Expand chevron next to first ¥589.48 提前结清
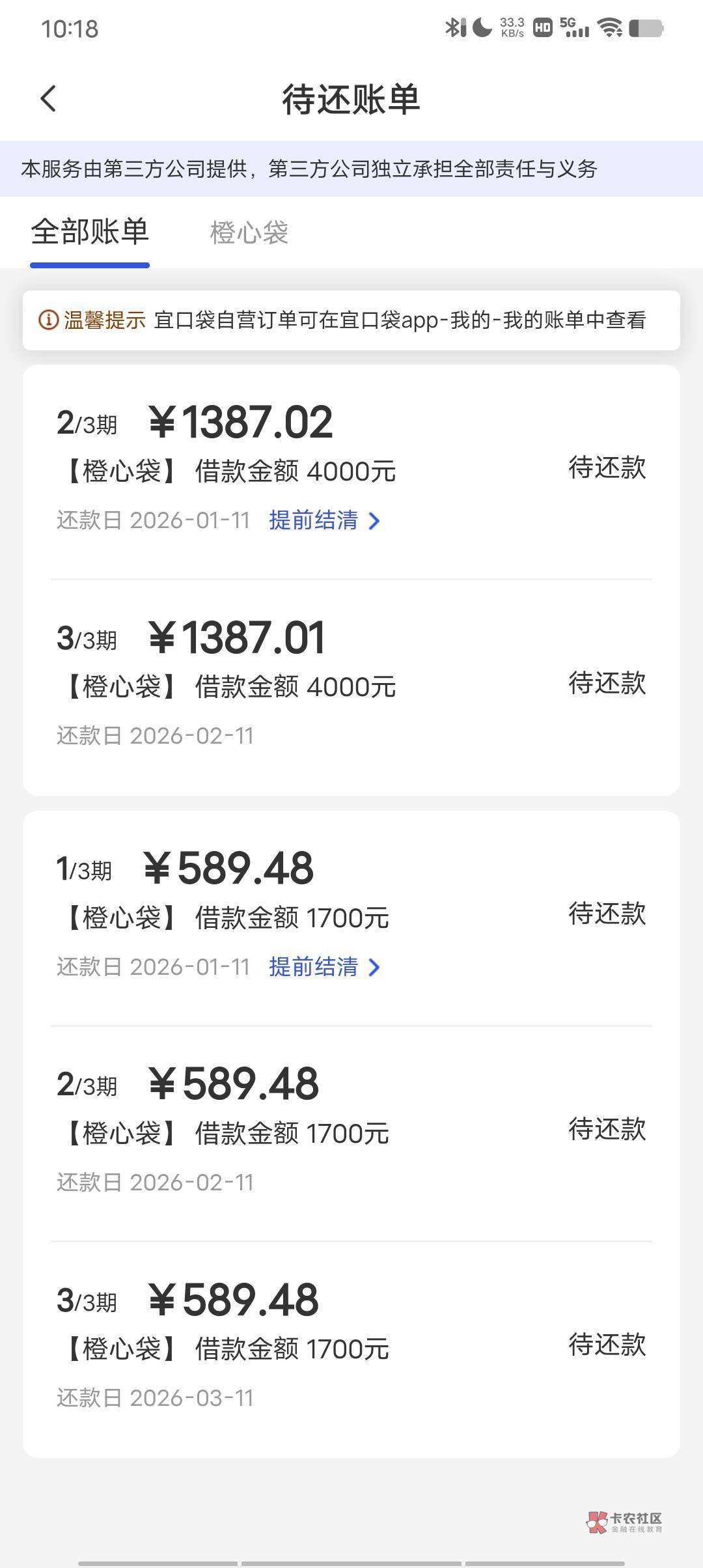The width and height of the screenshot is (703, 1568). coord(374,968)
